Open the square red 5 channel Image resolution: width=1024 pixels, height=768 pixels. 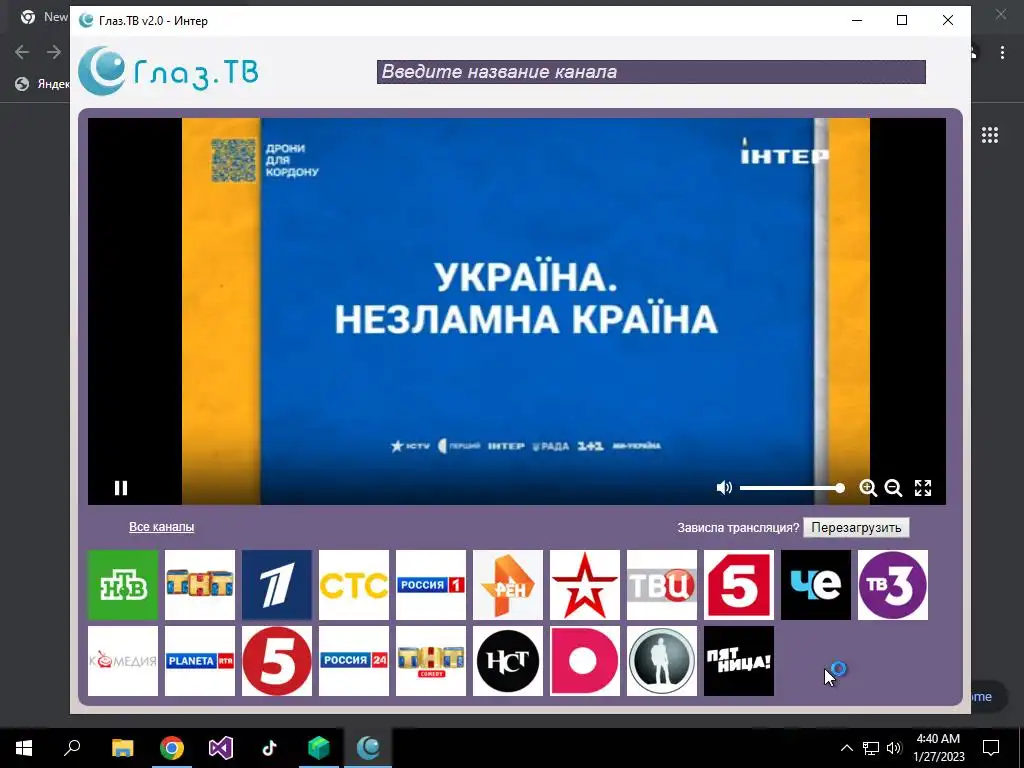point(739,584)
